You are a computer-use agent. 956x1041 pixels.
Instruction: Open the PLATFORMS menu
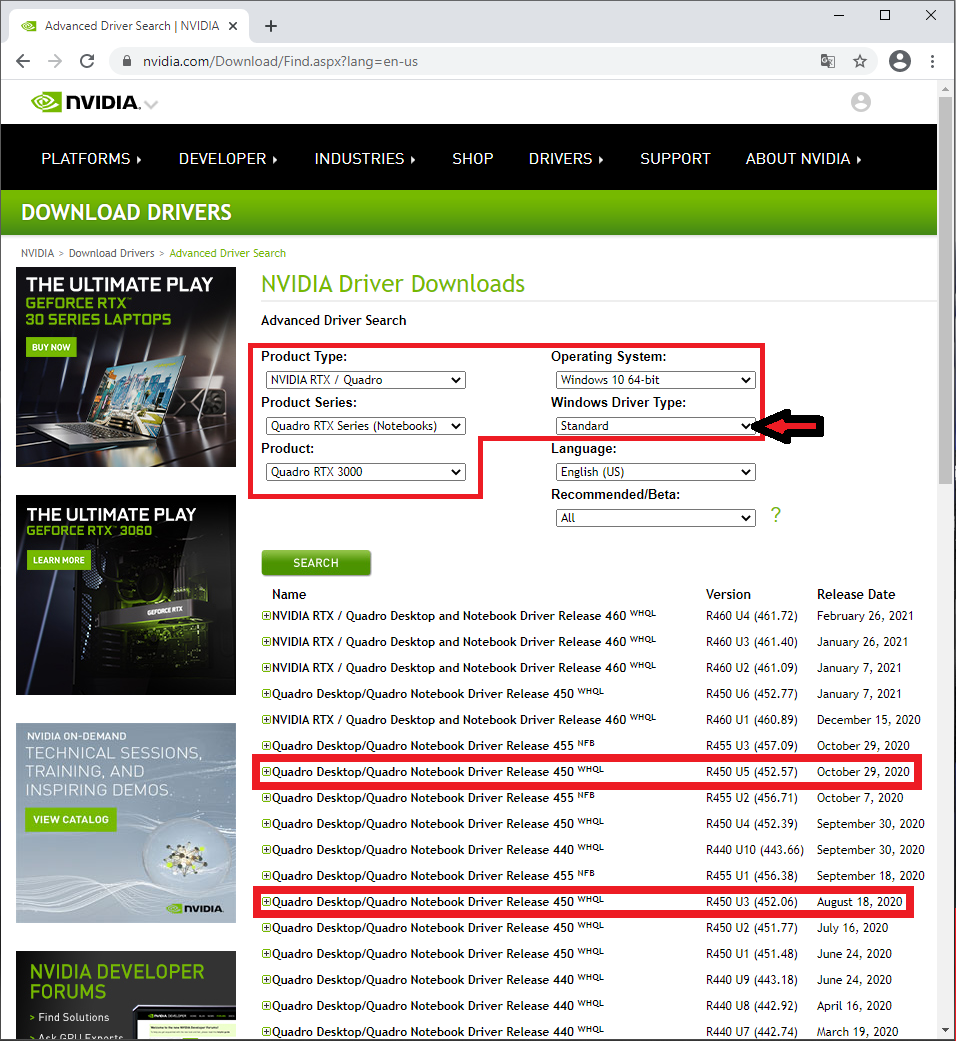91,159
